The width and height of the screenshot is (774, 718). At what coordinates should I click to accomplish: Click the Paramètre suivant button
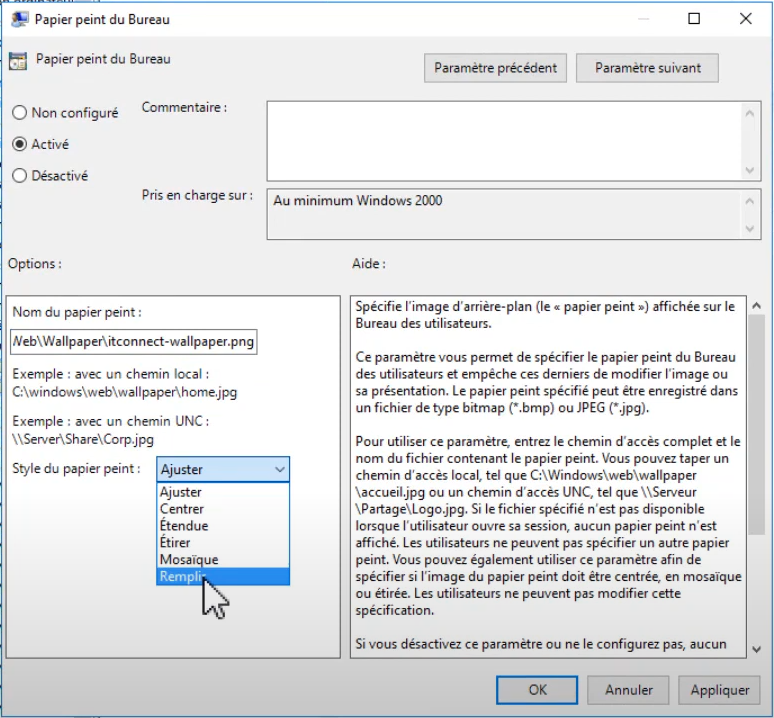click(647, 68)
